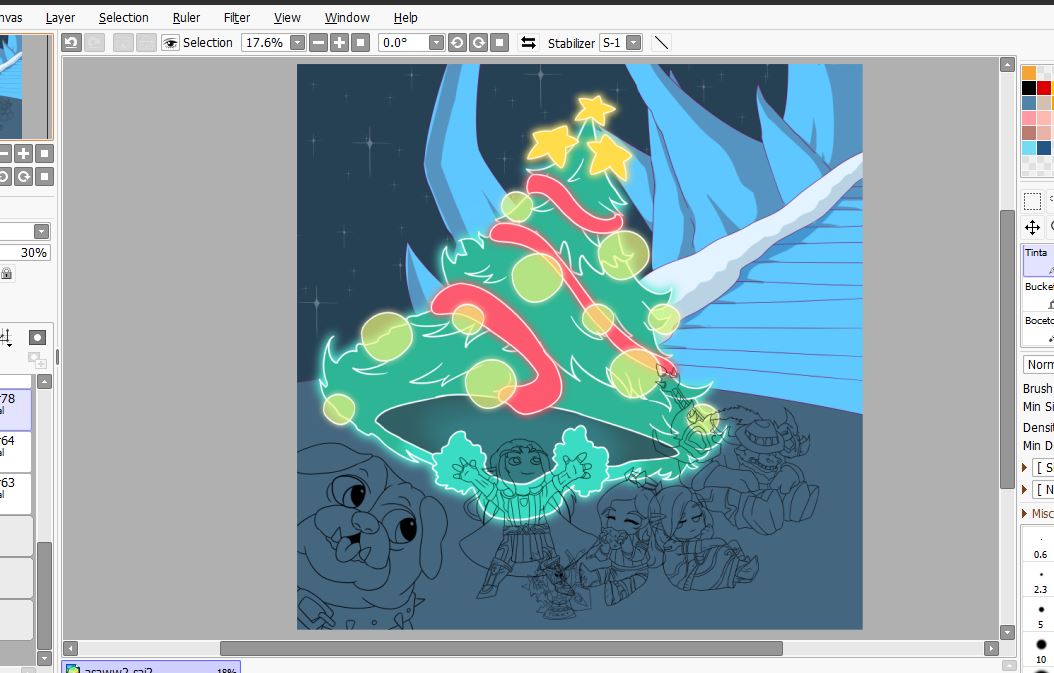Click the layer mask circle icon
The image size is (1054, 673).
pos(38,338)
